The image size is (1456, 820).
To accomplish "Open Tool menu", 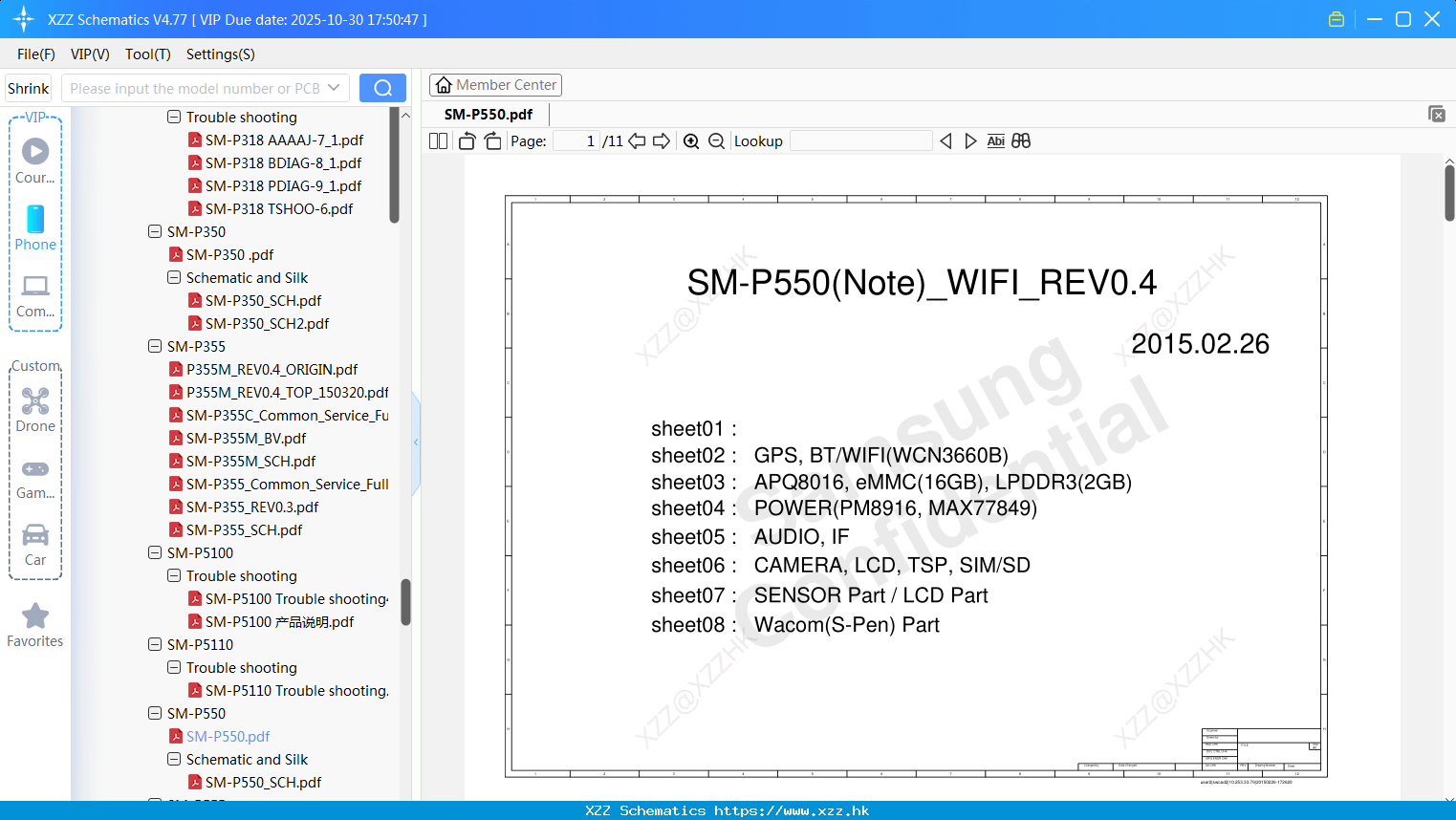I will (x=147, y=54).
